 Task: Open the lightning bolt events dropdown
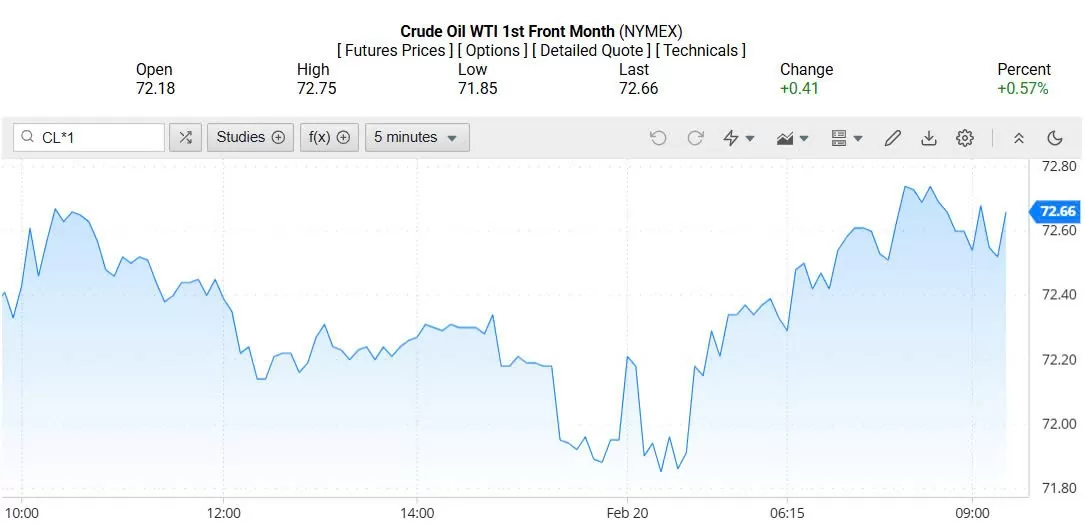[738, 138]
